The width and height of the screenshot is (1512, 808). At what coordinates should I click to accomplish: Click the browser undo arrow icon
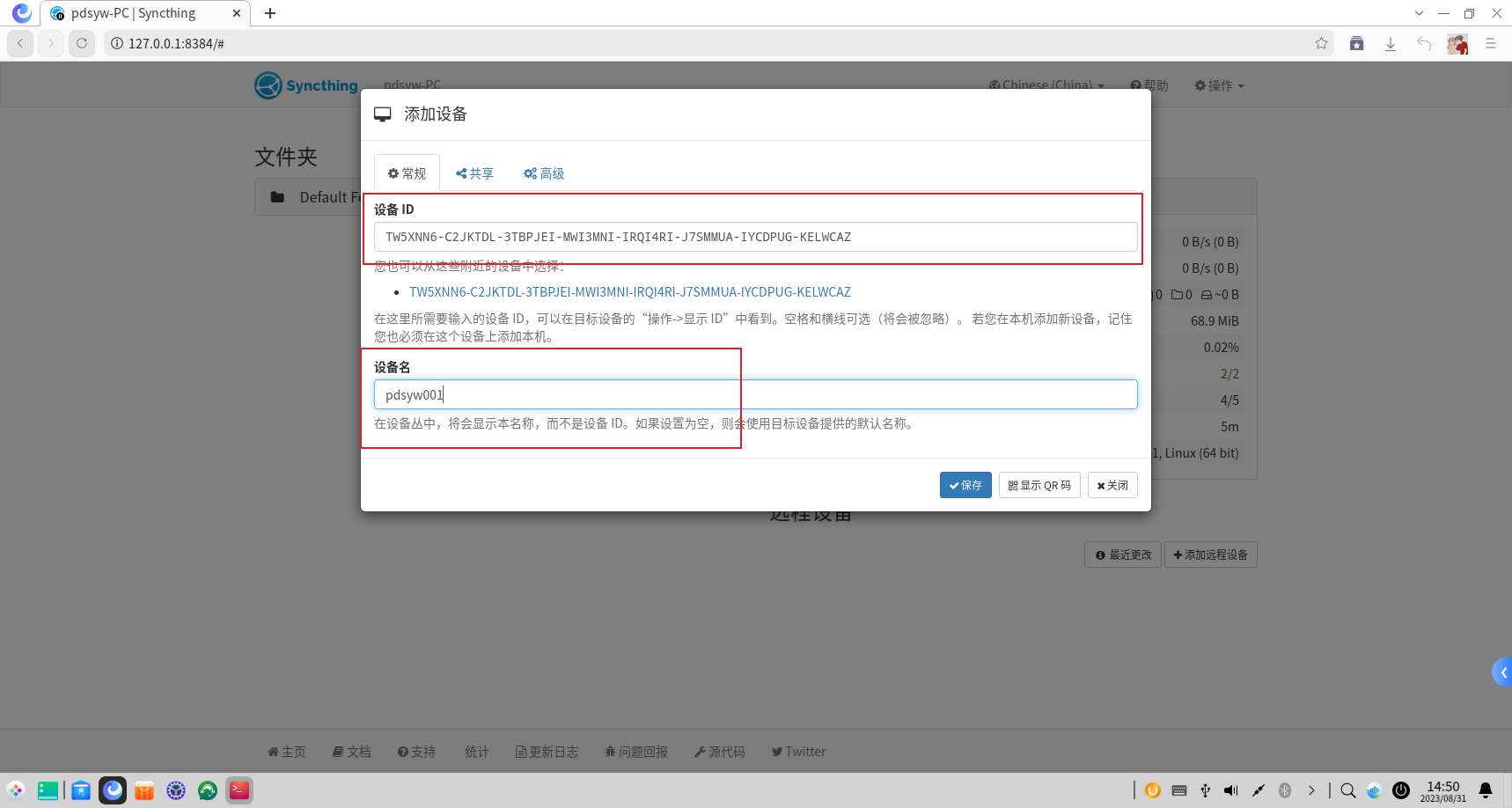1424,43
